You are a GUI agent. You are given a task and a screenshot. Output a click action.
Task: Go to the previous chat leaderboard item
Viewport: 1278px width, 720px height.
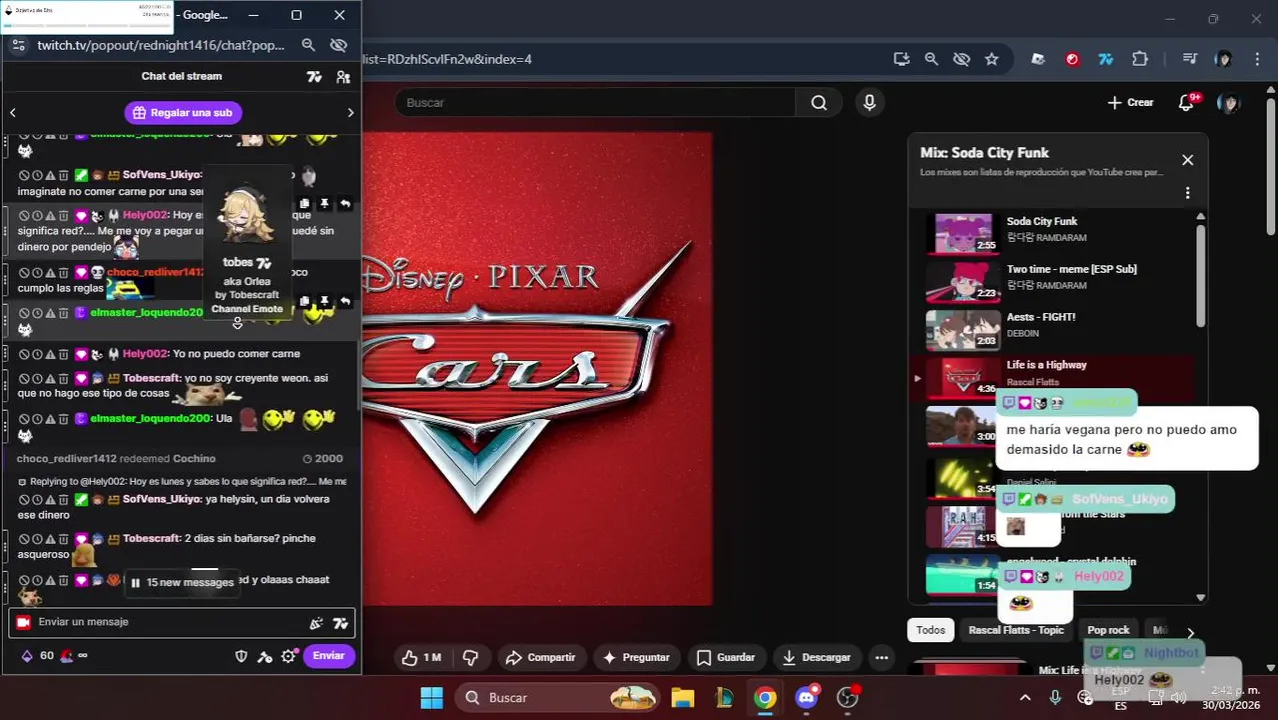click(13, 113)
